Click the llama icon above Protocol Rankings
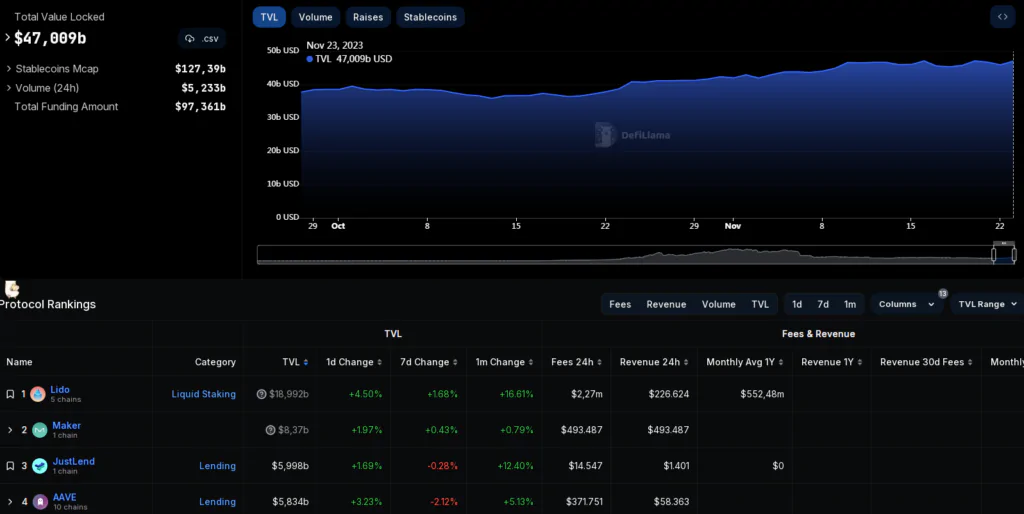 [x=12, y=289]
